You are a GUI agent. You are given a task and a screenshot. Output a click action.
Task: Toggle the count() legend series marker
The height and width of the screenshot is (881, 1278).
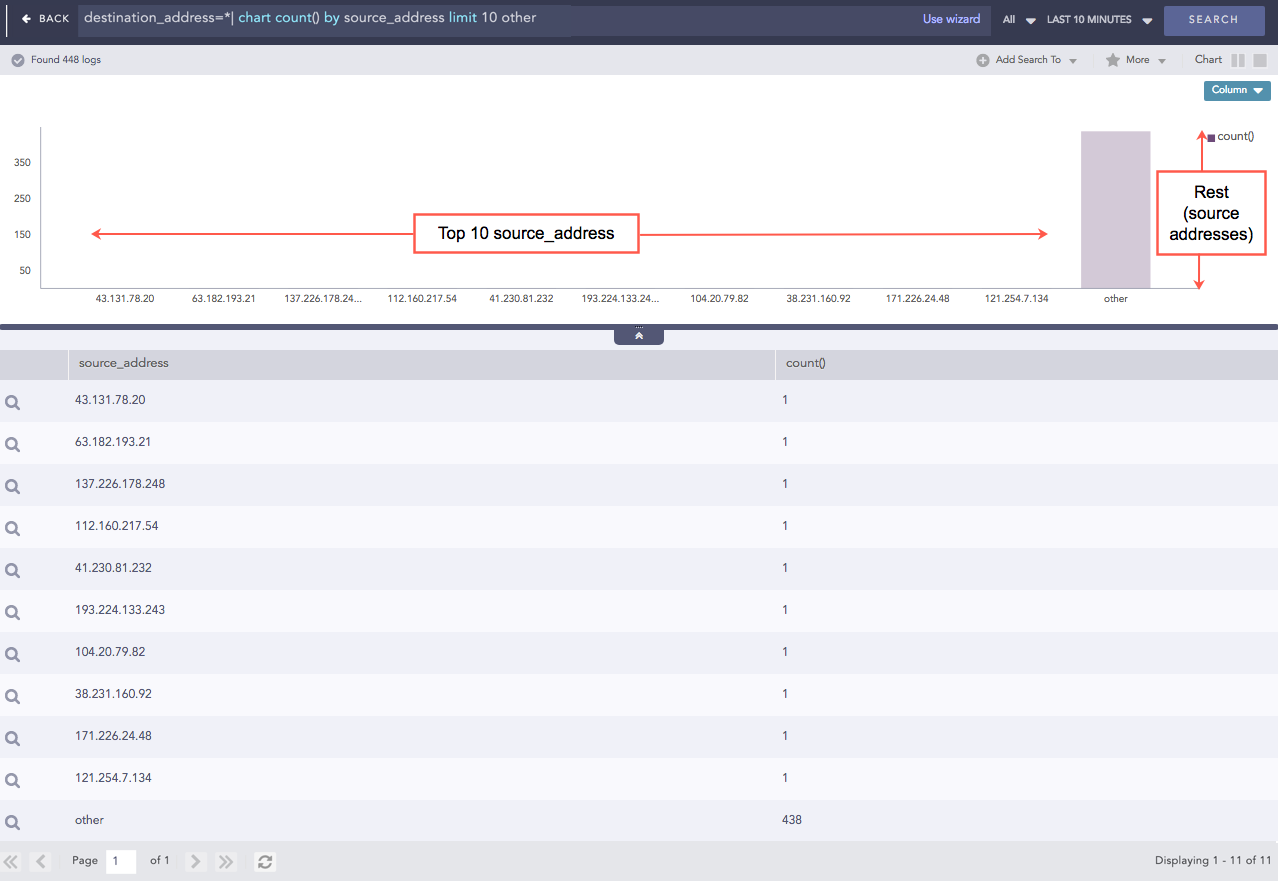[x=1211, y=137]
